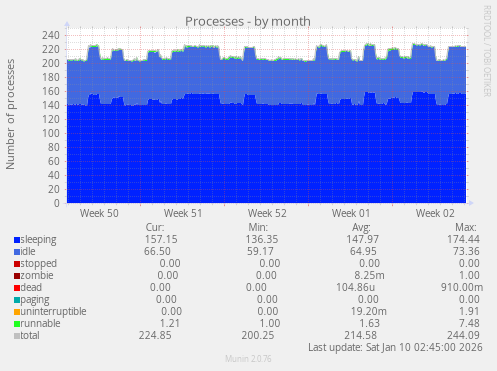
Task: Click total minimum value 200.25
Action: pos(258,335)
